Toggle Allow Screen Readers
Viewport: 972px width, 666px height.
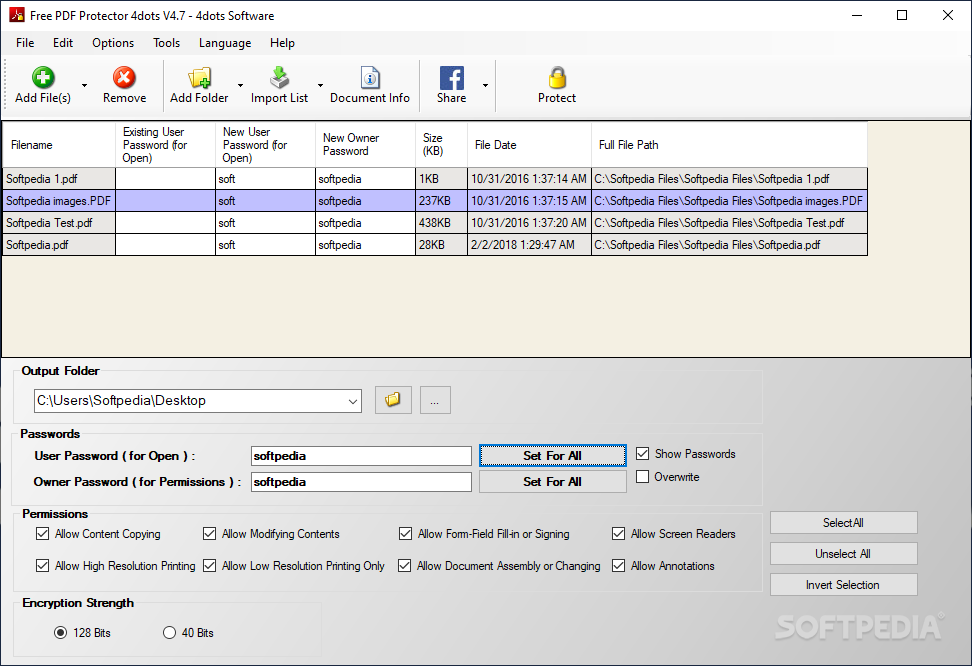[618, 534]
